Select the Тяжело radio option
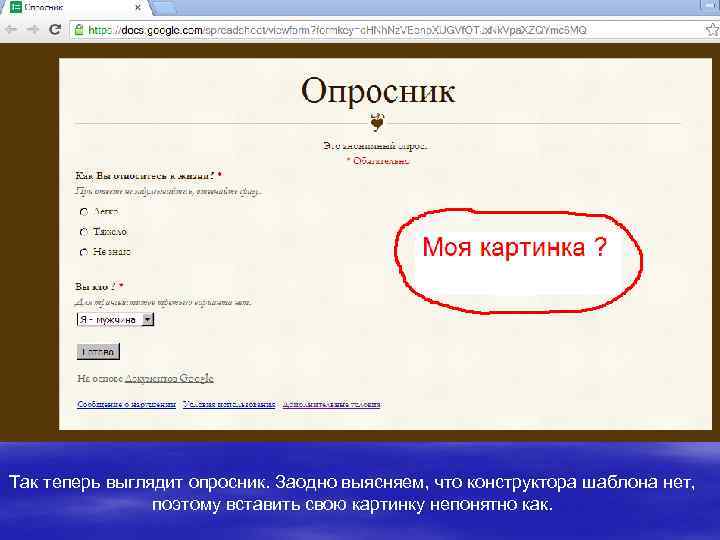The height and width of the screenshot is (540, 720). tap(84, 232)
